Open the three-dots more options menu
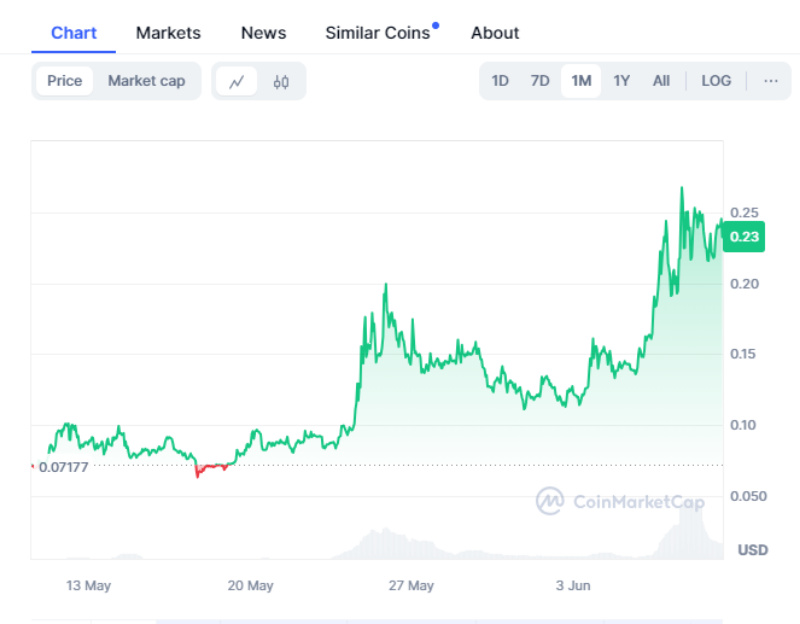This screenshot has width=800, height=624. pyautogui.click(x=770, y=81)
